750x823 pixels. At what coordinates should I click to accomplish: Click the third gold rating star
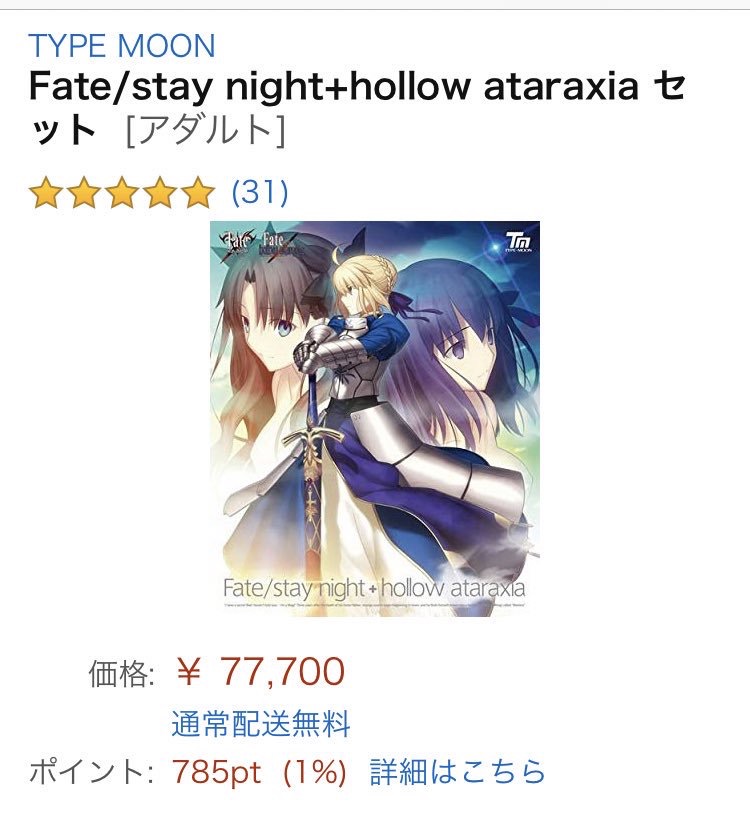tap(122, 193)
